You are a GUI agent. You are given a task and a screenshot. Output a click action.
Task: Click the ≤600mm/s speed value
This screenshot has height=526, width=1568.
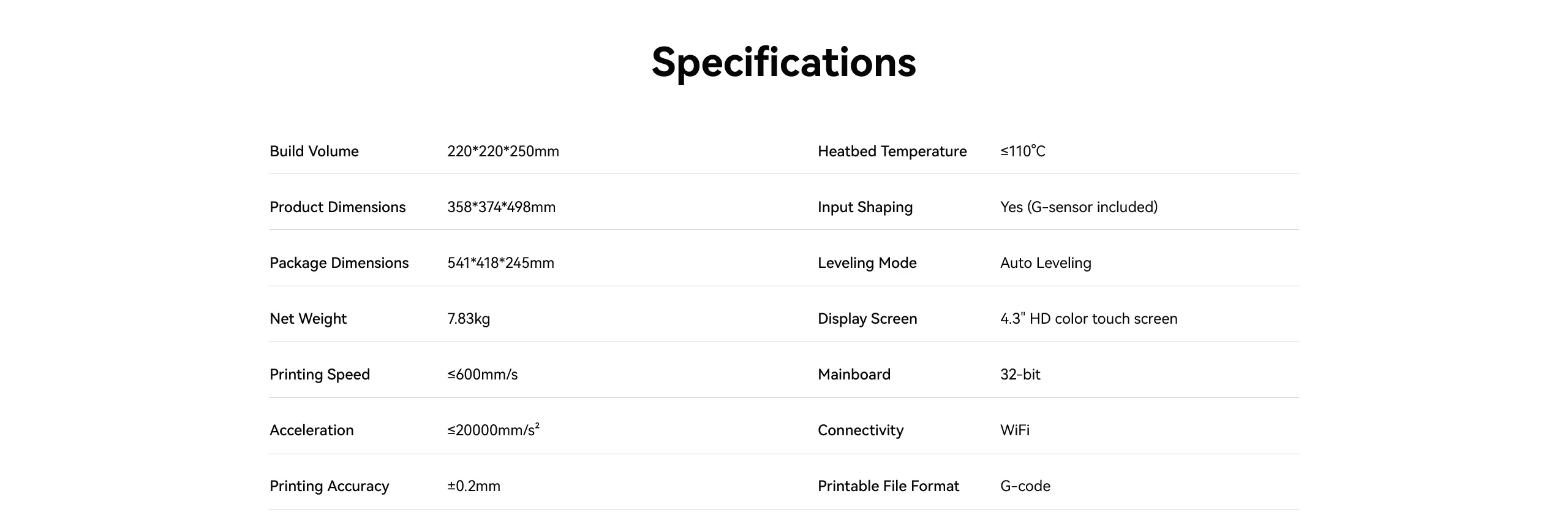pos(483,375)
